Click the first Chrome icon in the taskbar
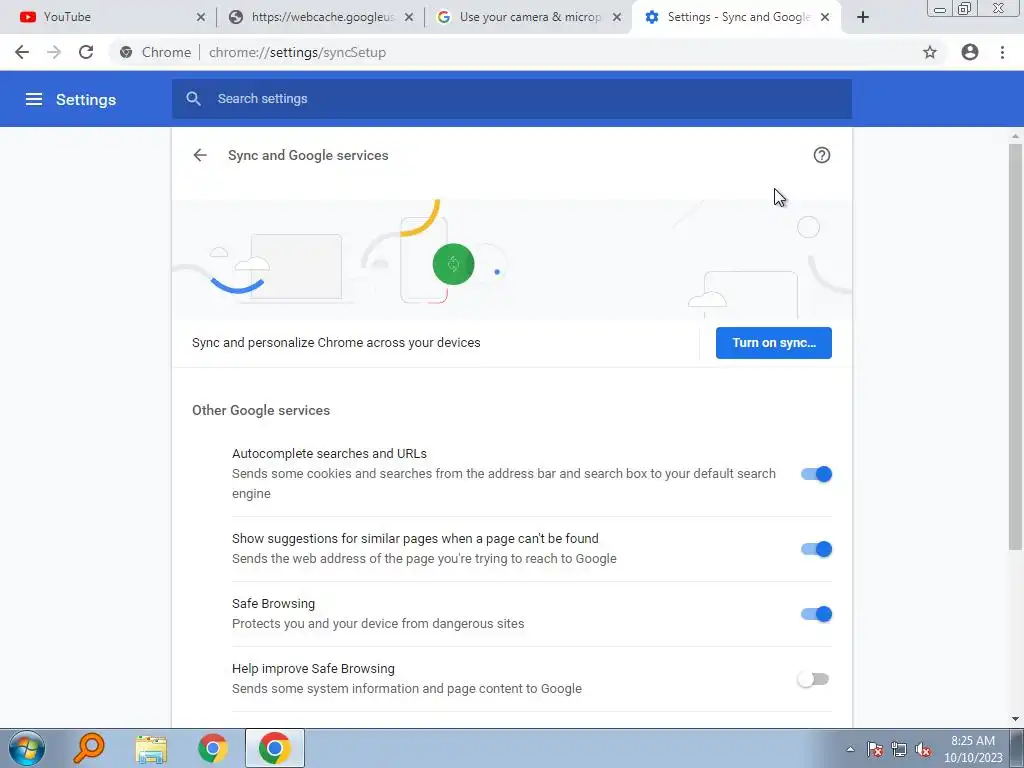Screen dimensions: 1024x768 pos(213,748)
